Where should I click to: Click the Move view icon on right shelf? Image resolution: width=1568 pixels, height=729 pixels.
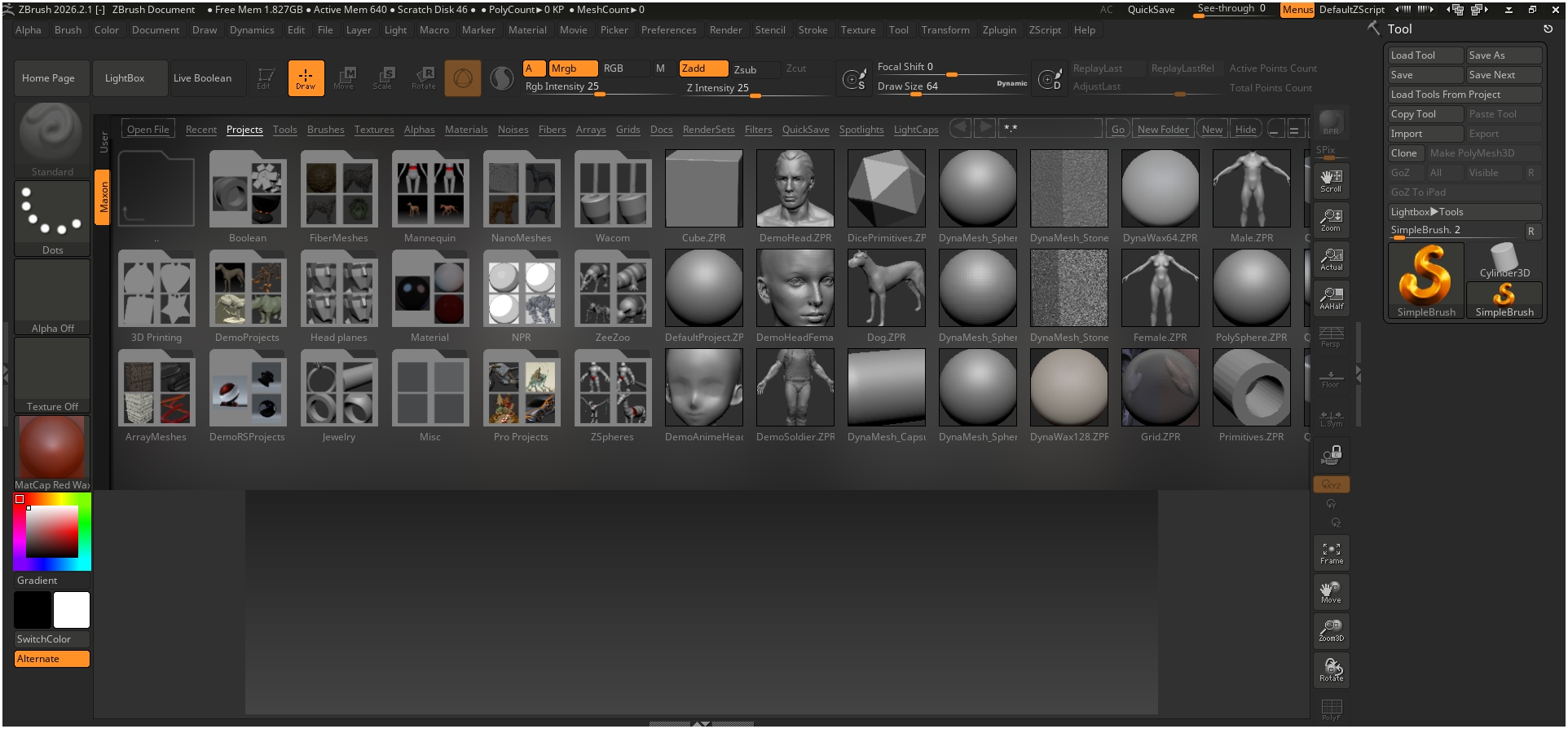(1332, 592)
